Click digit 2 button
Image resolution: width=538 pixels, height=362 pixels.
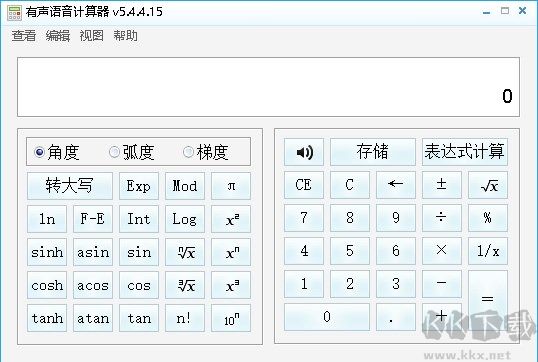click(x=350, y=284)
